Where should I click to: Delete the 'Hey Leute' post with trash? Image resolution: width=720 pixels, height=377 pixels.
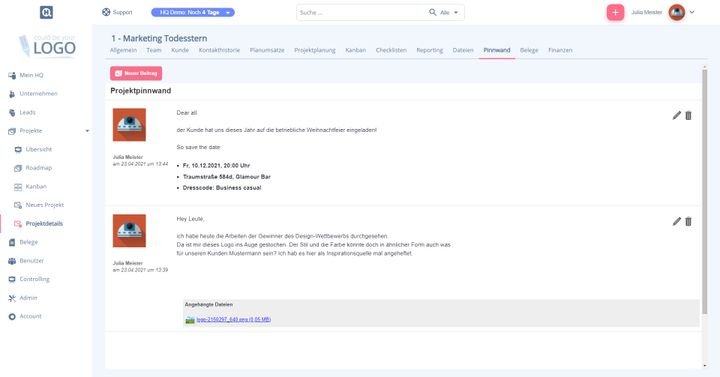(688, 221)
